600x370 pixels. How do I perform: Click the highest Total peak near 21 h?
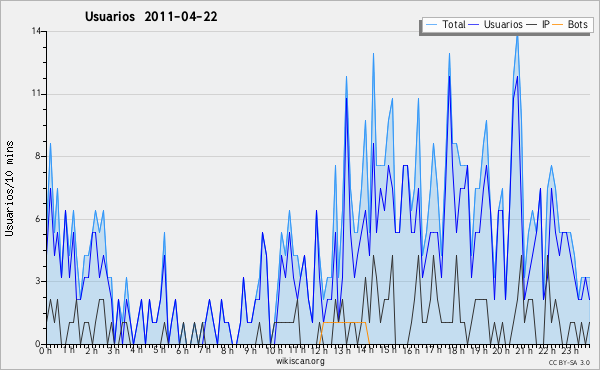point(517,36)
